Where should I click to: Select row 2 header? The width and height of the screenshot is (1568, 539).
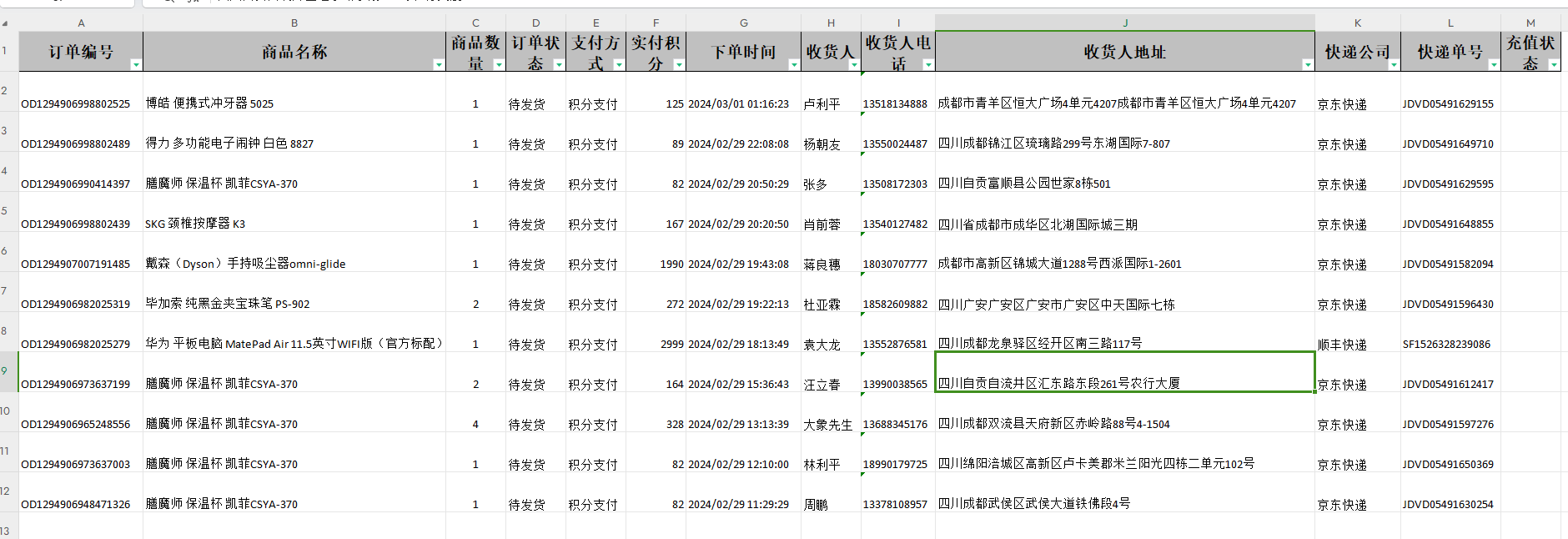click(x=8, y=92)
